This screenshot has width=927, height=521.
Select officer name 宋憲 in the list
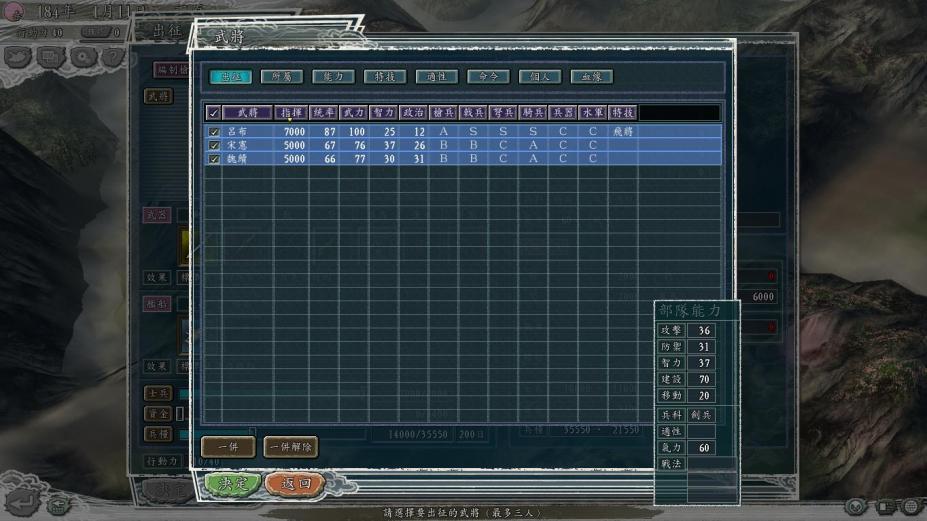[237, 145]
